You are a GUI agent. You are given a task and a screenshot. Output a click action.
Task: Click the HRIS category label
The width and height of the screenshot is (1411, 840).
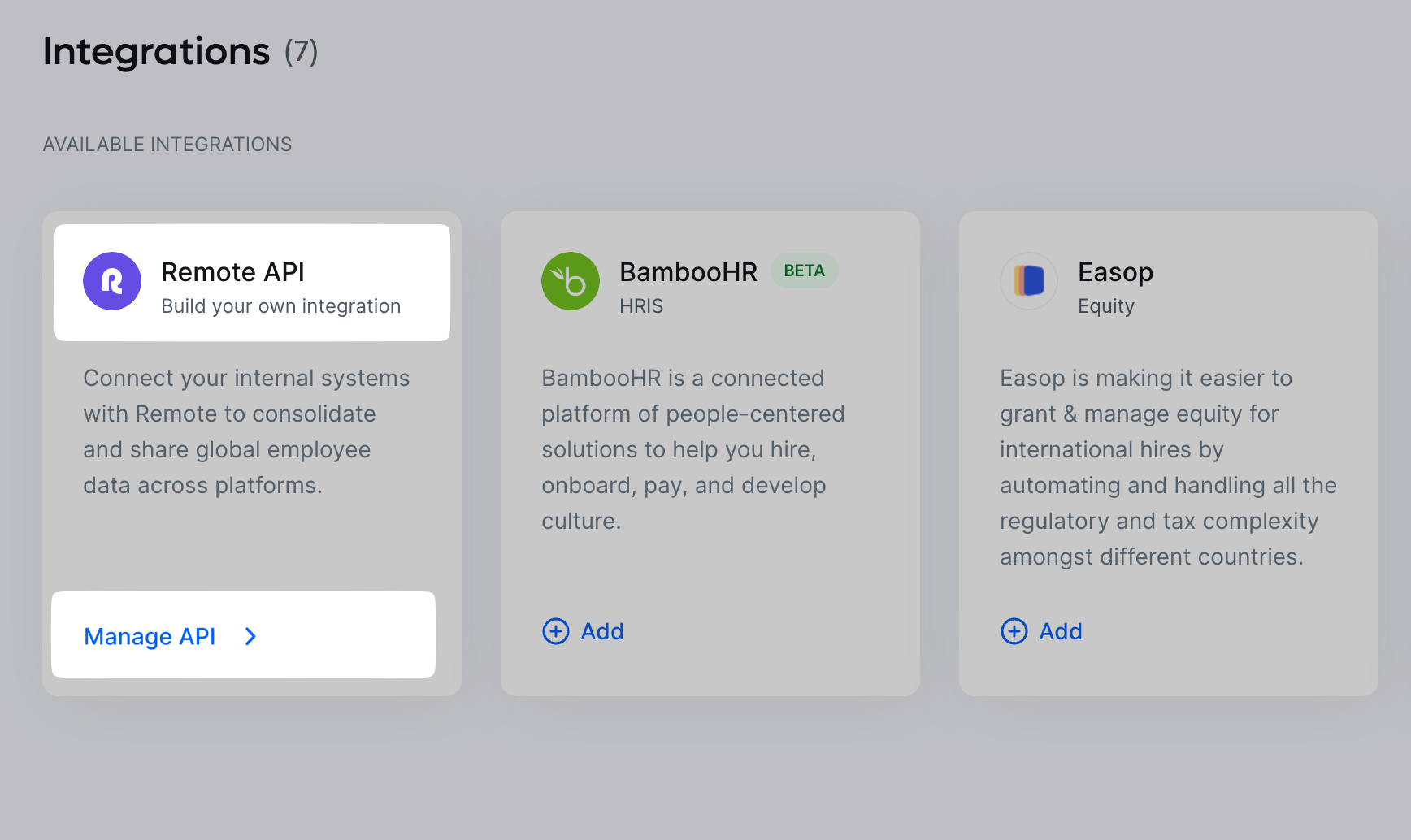pyautogui.click(x=641, y=306)
